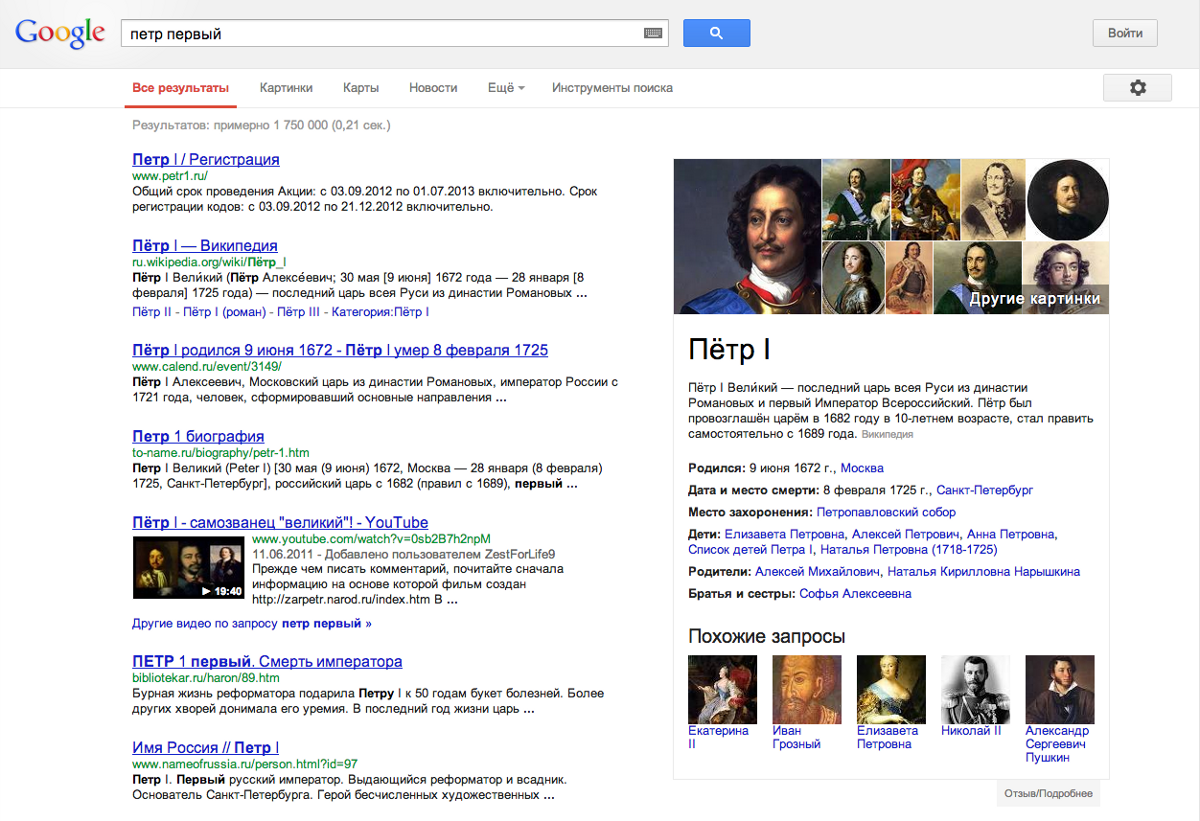Click inside the search input field
This screenshot has height=821, width=1200.
click(x=380, y=33)
